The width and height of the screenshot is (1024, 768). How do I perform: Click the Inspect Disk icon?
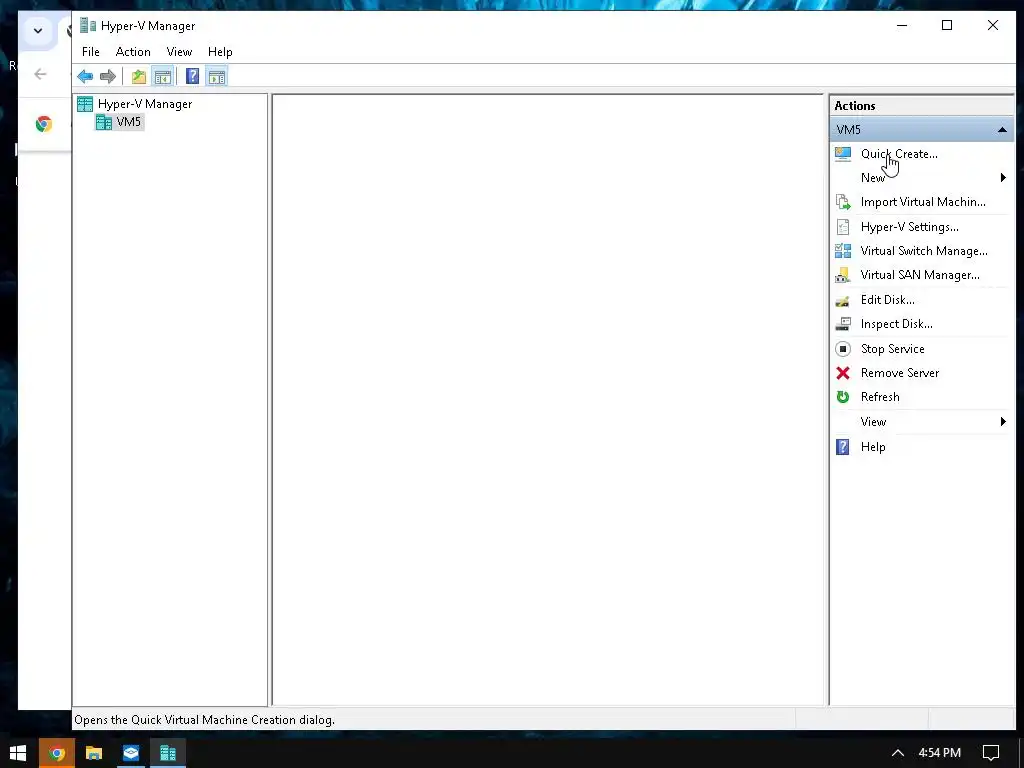(x=843, y=324)
